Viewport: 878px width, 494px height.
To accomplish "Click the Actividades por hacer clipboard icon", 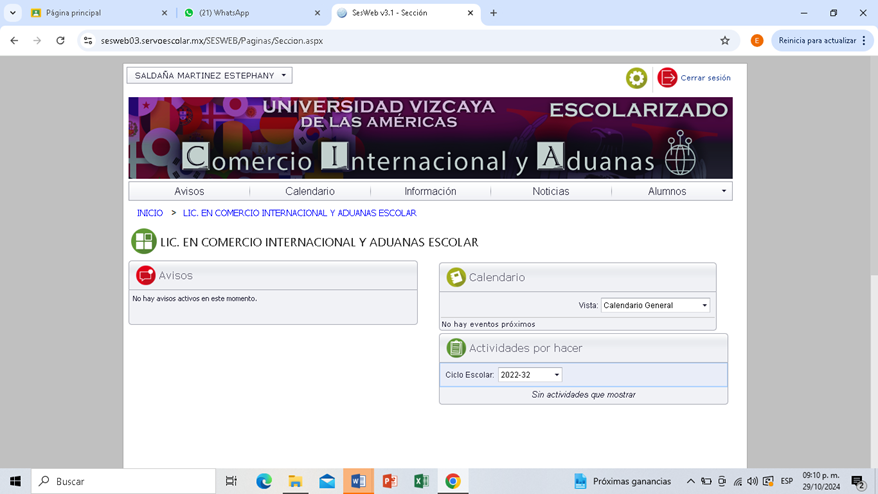I will pyautogui.click(x=456, y=348).
